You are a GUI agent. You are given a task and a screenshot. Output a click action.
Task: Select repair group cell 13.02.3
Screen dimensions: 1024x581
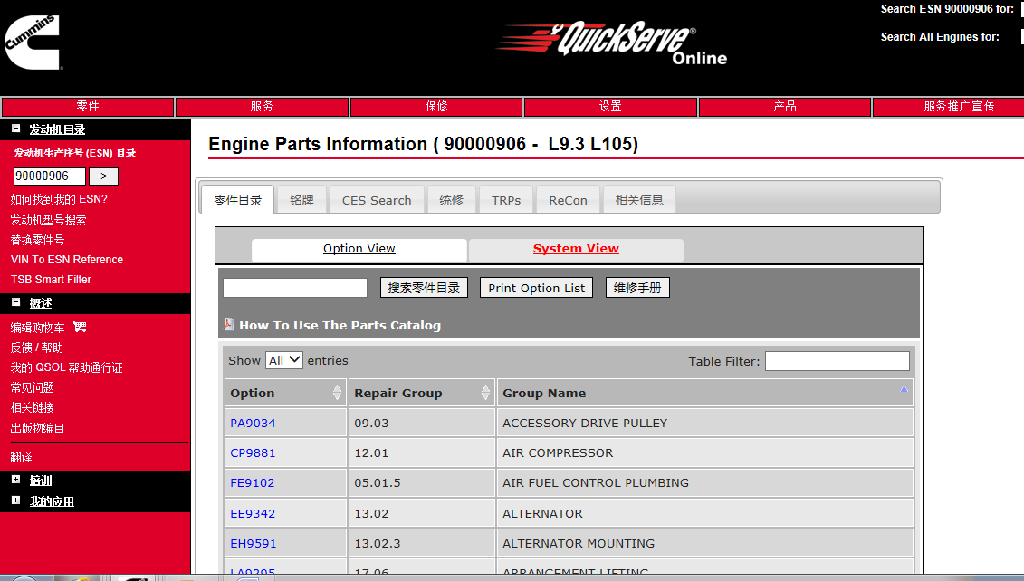pos(421,543)
